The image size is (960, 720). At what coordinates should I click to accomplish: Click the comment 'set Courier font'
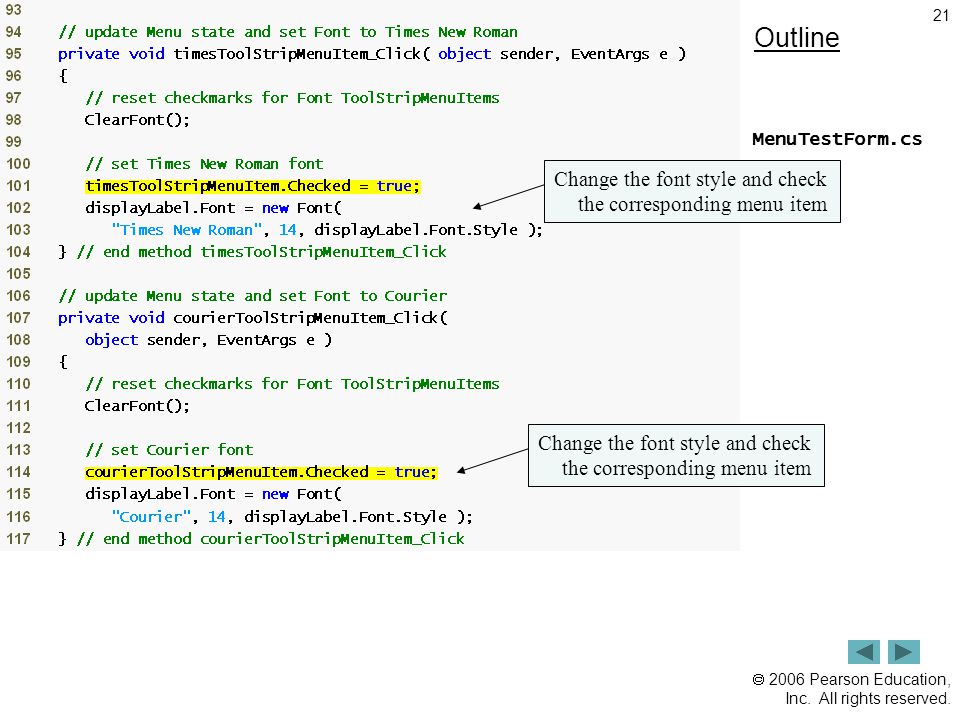[x=169, y=450]
